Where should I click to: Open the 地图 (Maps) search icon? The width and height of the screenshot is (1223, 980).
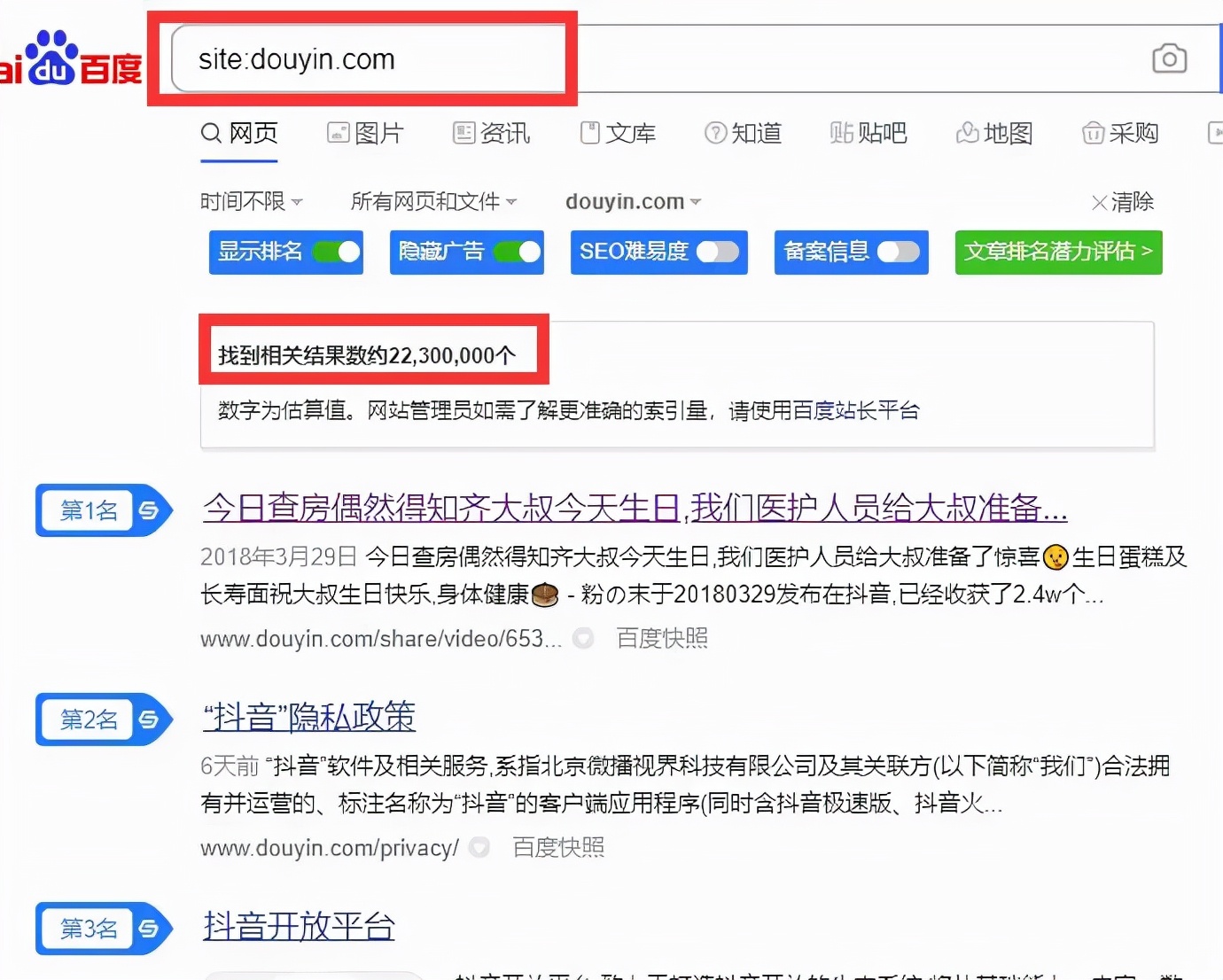coord(969,132)
